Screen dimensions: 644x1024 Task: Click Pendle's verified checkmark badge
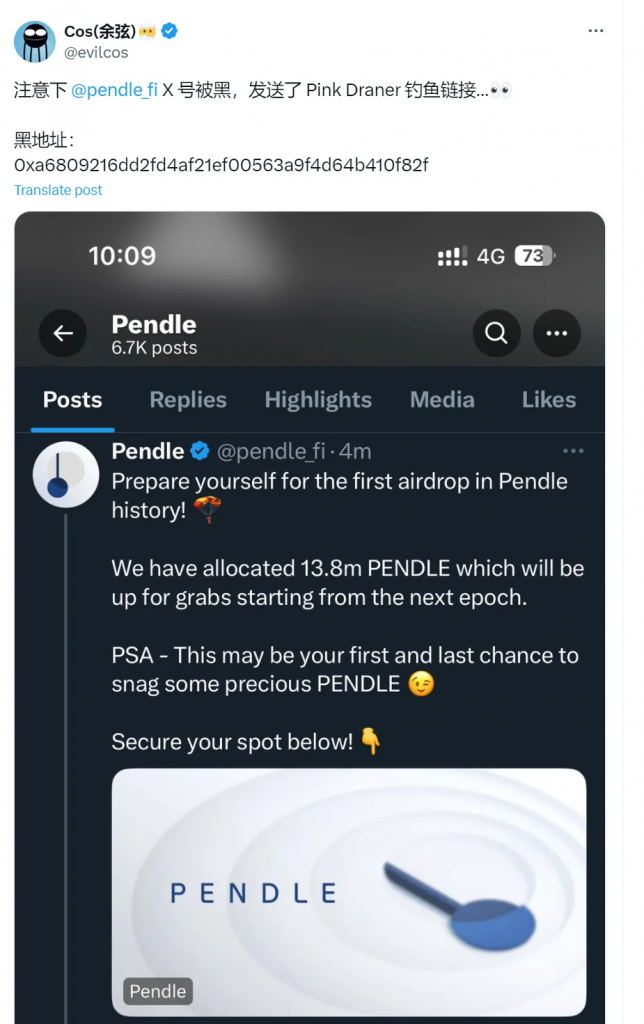click(x=200, y=452)
